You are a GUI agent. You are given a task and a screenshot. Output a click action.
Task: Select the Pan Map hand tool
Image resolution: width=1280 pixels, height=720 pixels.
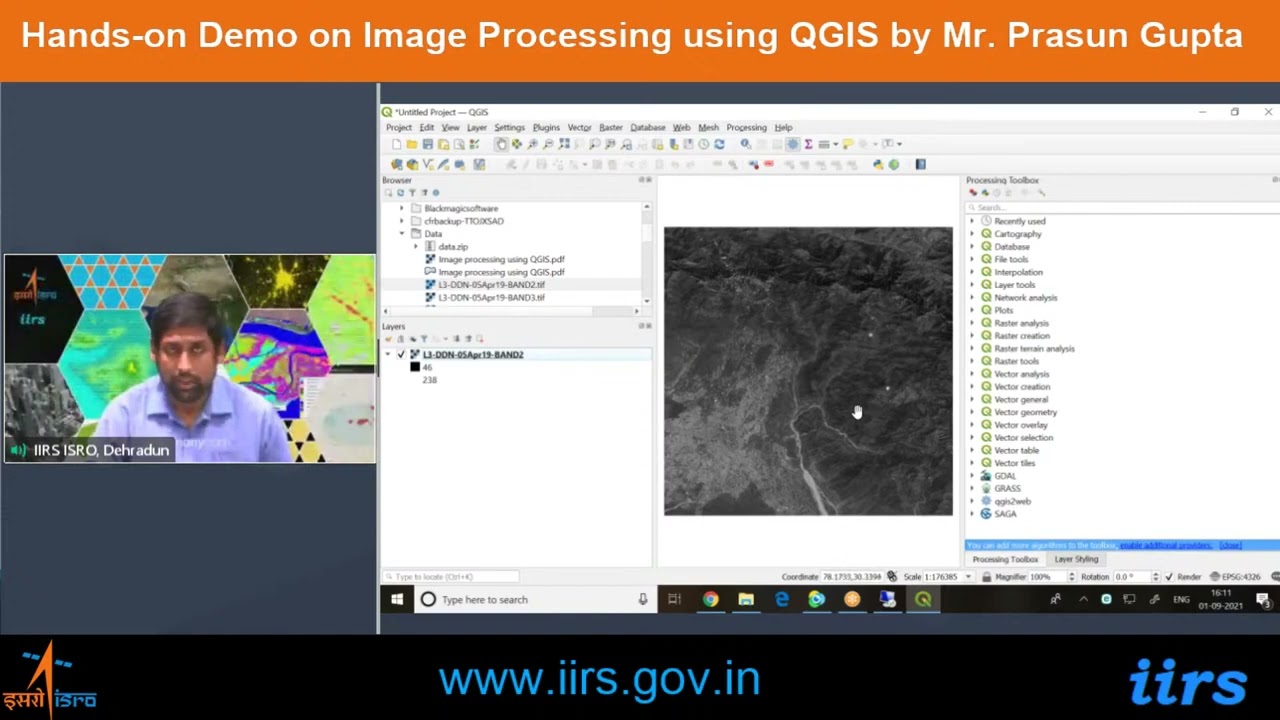pyautogui.click(x=501, y=144)
